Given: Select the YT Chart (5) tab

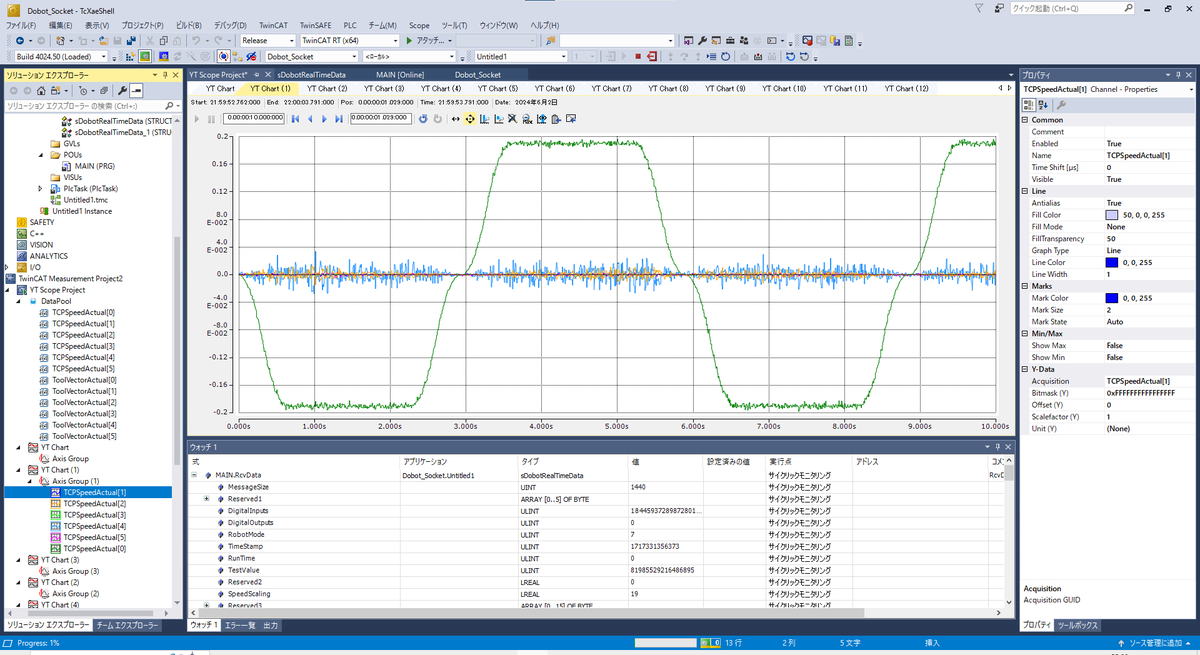Looking at the screenshot, I should pyautogui.click(x=498, y=89).
